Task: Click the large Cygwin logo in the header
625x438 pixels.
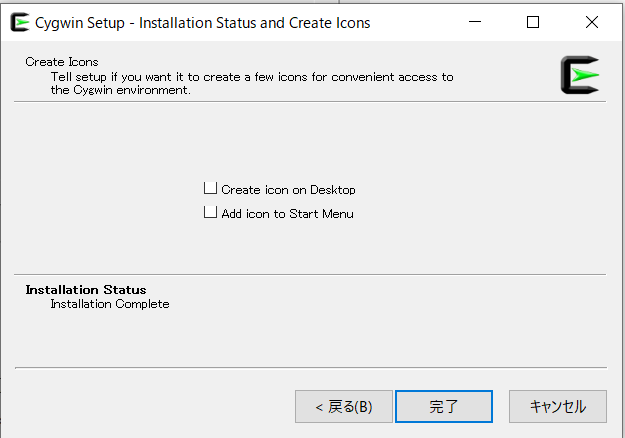Action: 579,75
